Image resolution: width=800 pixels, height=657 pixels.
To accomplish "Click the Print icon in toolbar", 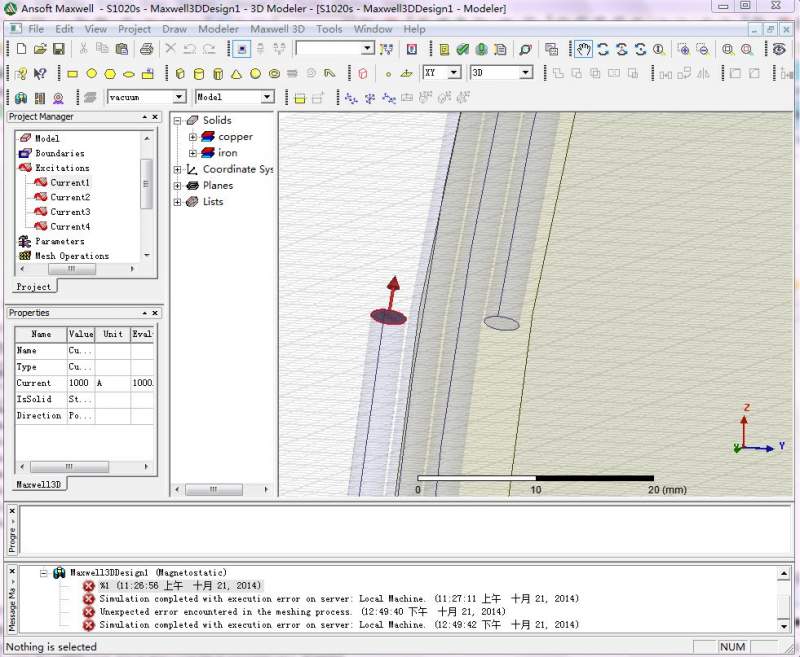I will pos(146,49).
